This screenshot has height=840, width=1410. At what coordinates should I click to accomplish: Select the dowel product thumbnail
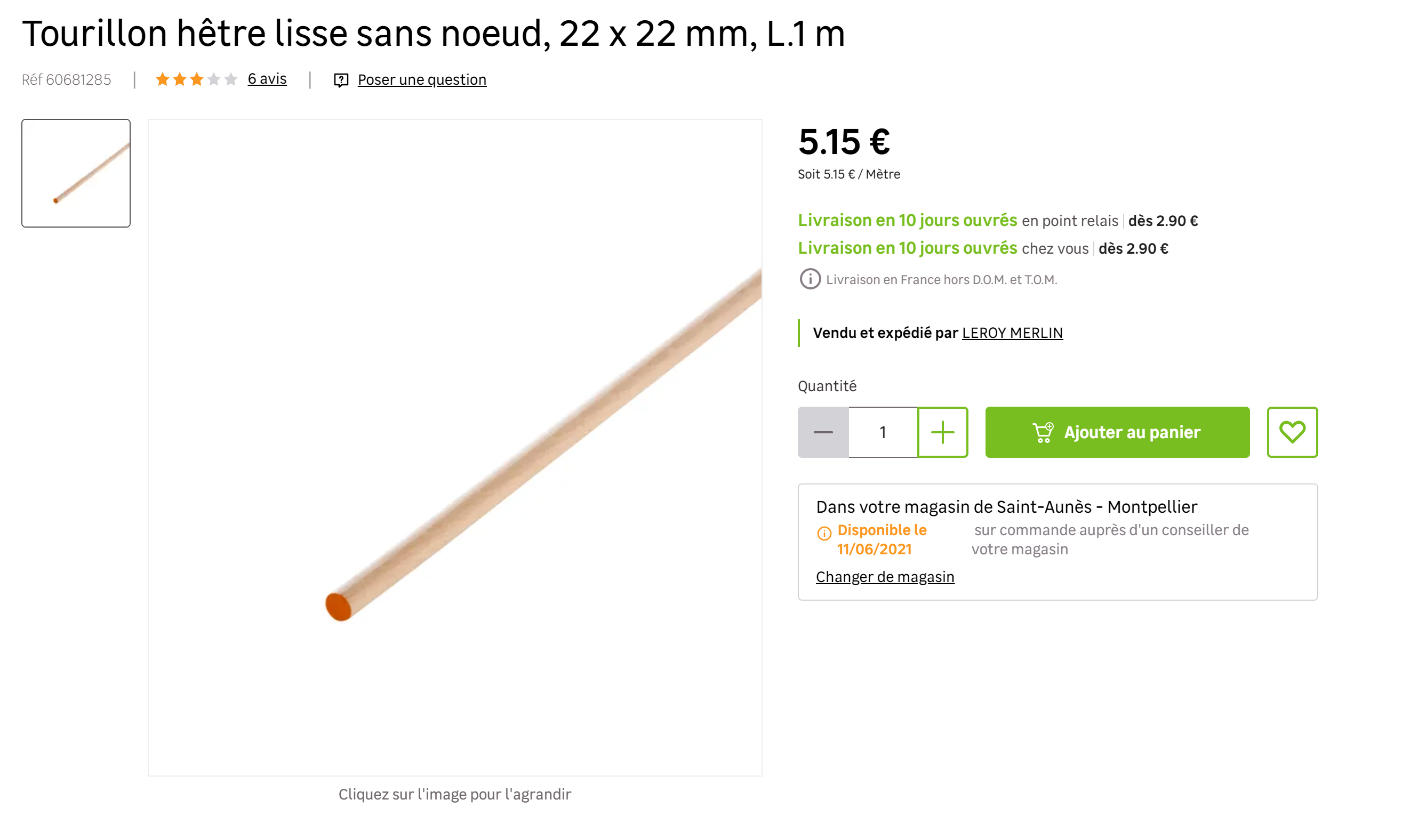click(76, 173)
